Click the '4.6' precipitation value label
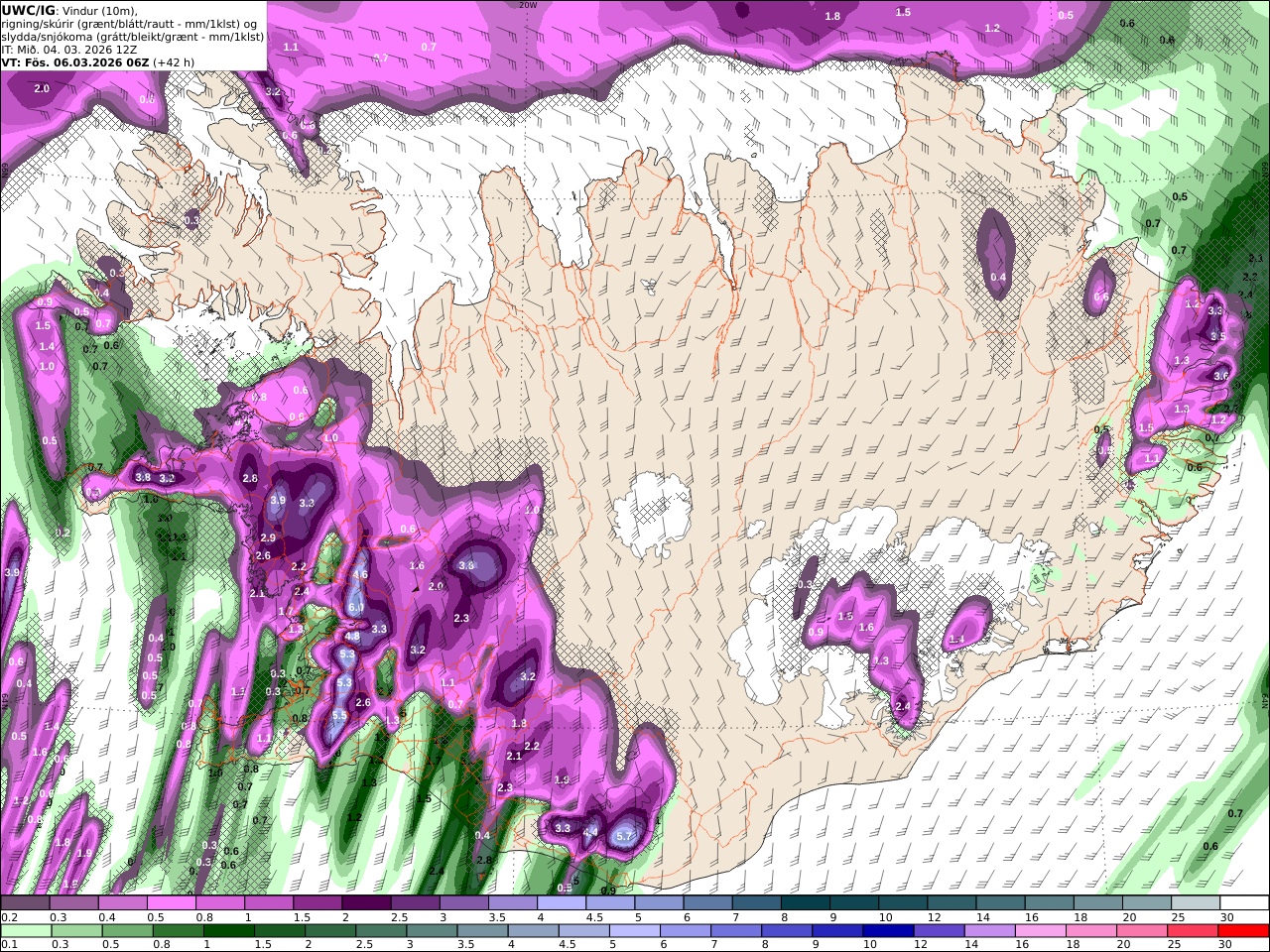The height and width of the screenshot is (952, 1270). [360, 574]
